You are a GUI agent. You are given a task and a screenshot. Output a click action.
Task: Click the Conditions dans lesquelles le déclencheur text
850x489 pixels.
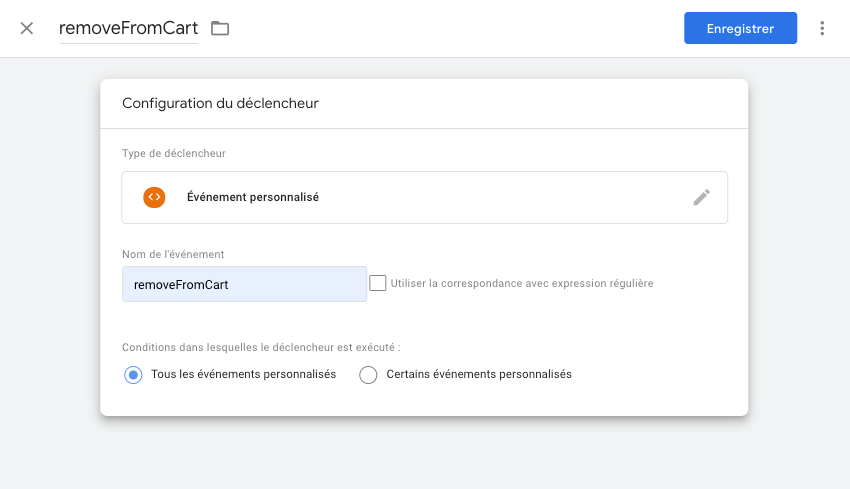click(x=261, y=347)
